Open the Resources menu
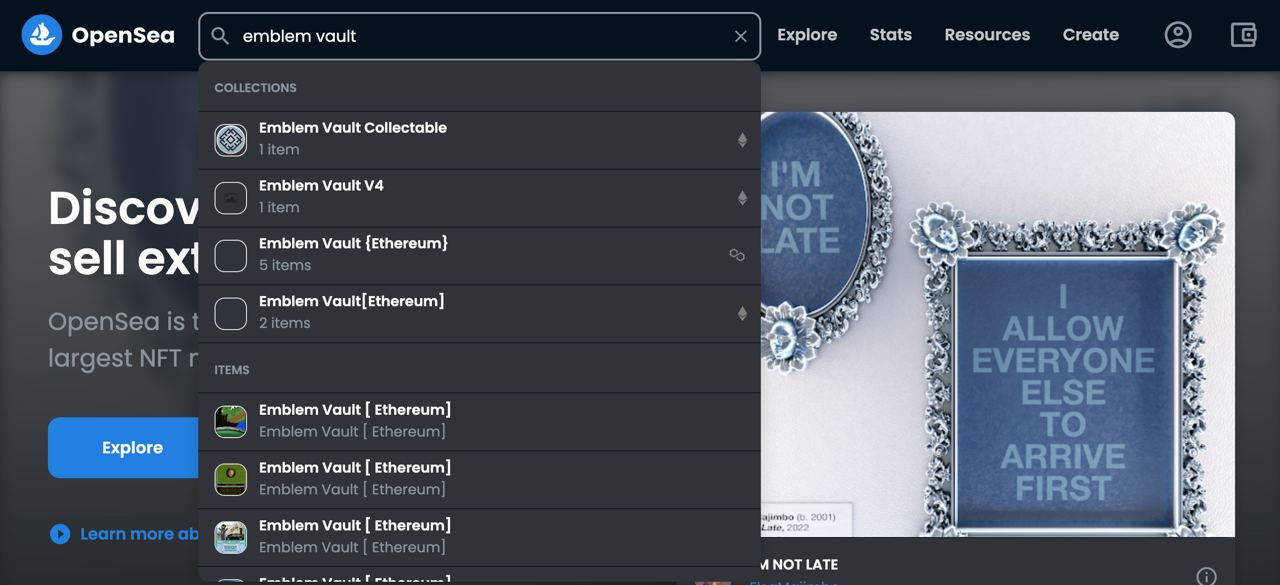The image size is (1280, 585). point(987,35)
